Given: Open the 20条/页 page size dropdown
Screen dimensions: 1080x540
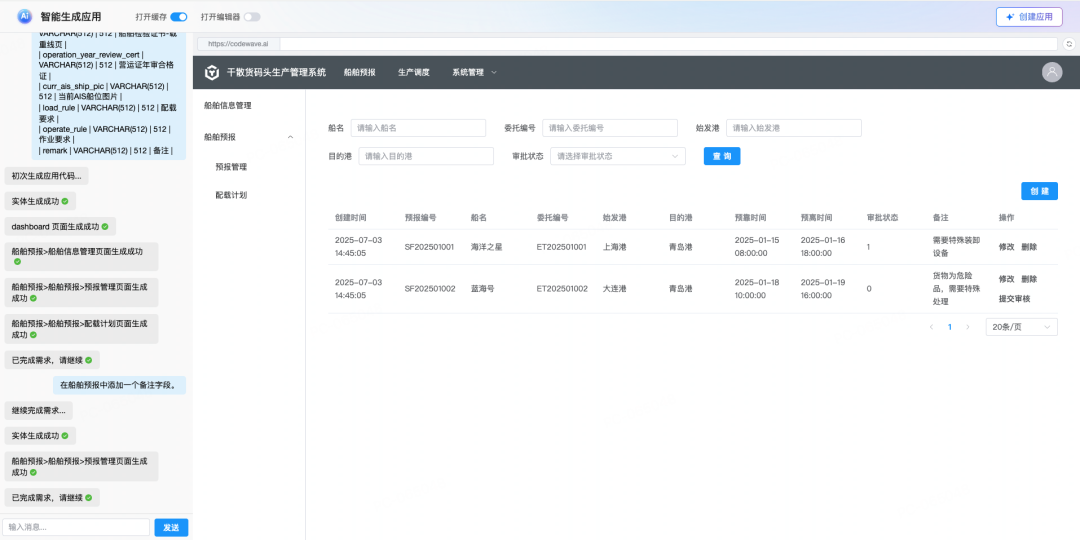Looking at the screenshot, I should (x=1021, y=327).
